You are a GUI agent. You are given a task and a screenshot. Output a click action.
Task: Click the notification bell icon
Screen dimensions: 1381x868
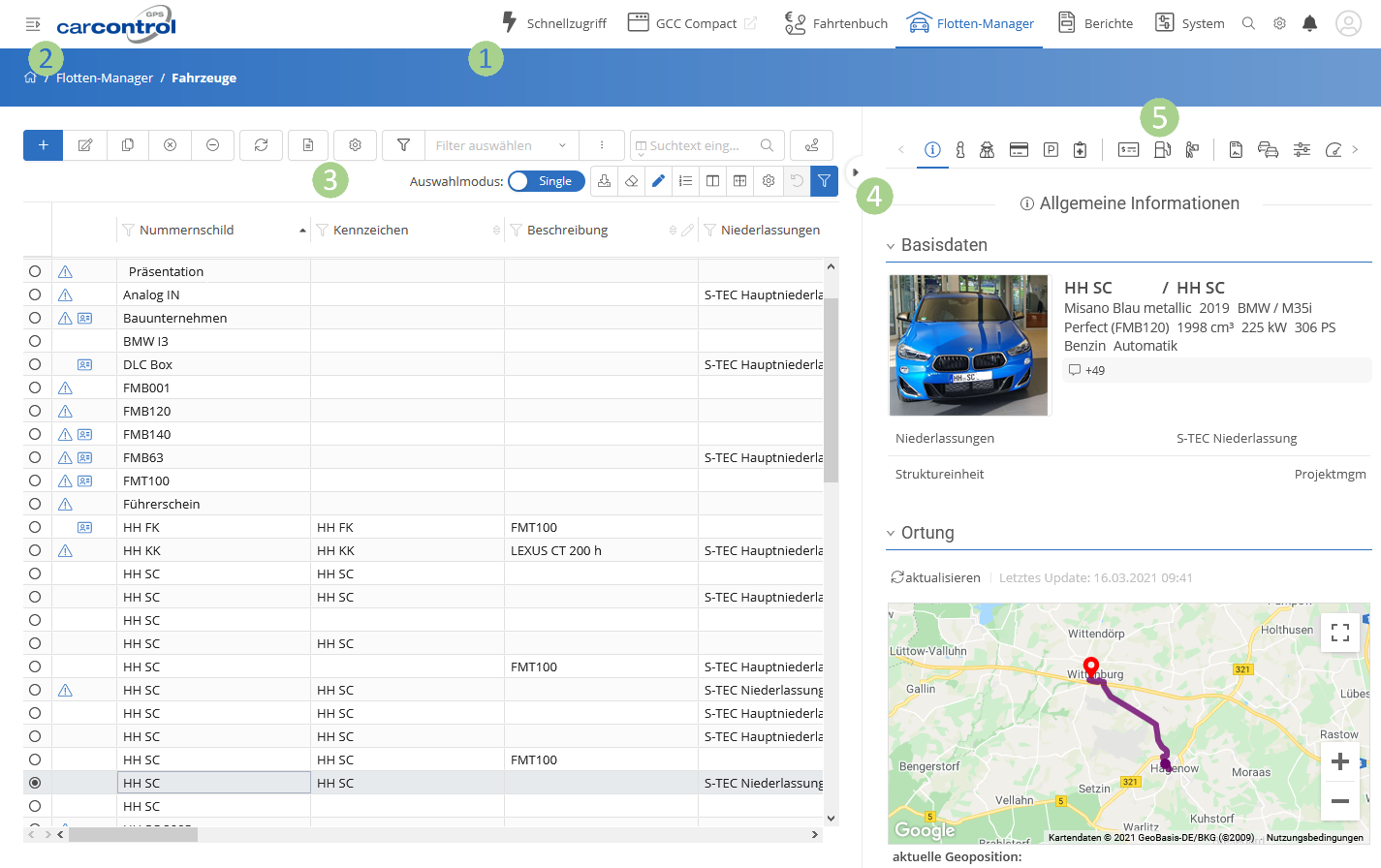pos(1309,23)
